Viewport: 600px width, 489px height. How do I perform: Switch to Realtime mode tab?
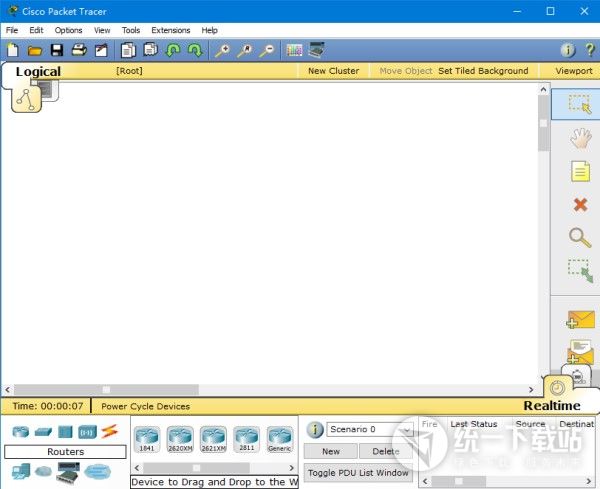pyautogui.click(x=552, y=406)
